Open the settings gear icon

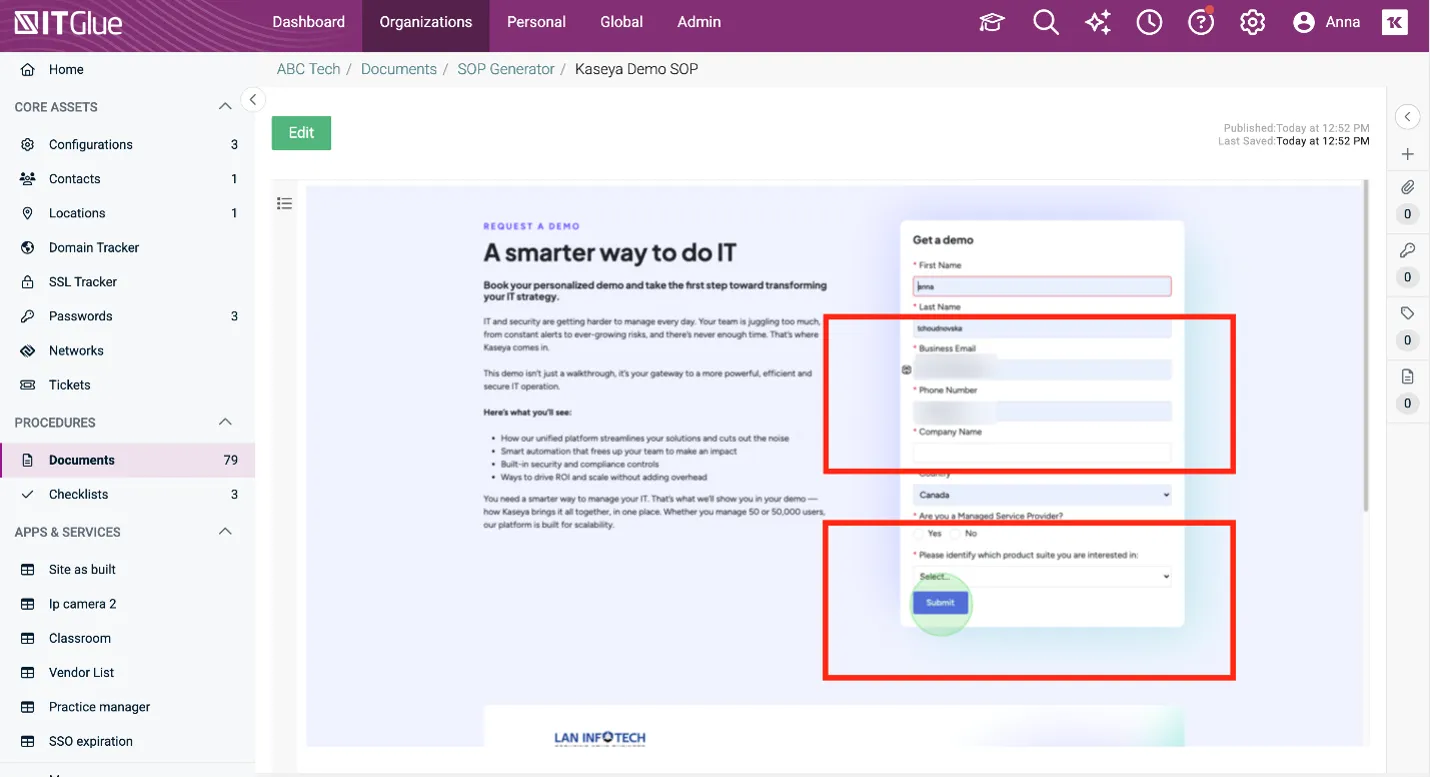coord(1252,22)
